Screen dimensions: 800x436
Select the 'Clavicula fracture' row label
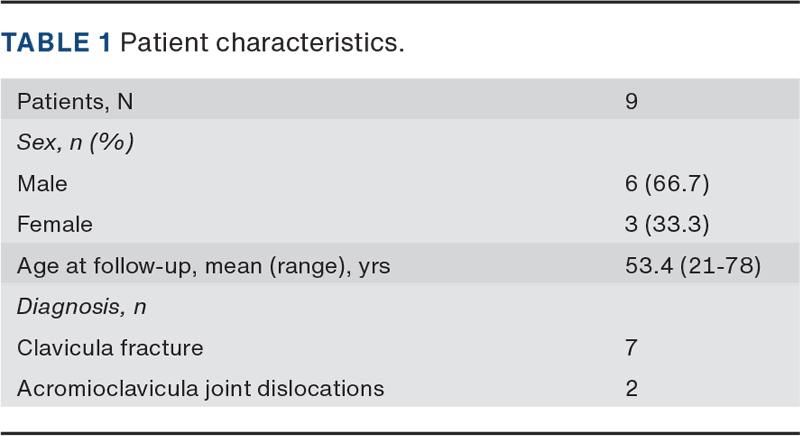pyautogui.click(x=110, y=348)
